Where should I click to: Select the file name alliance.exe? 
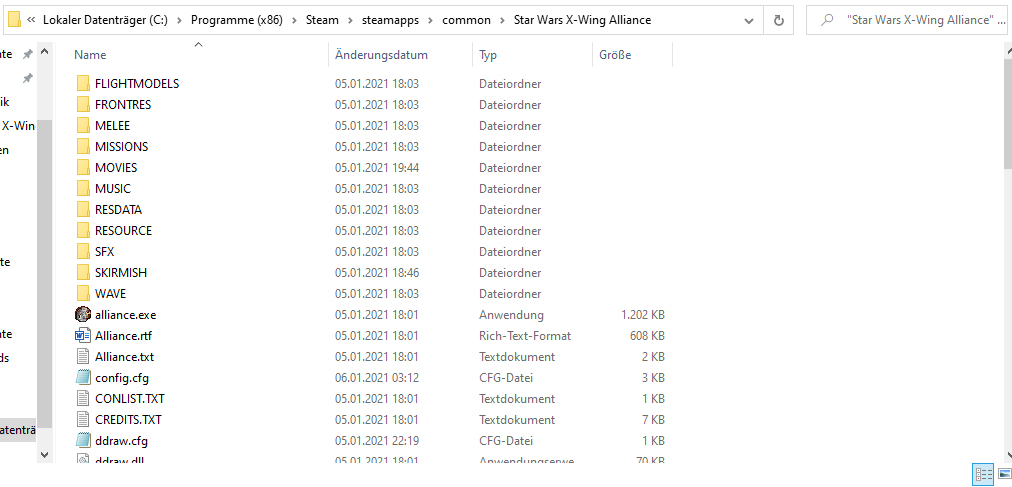[125, 315]
